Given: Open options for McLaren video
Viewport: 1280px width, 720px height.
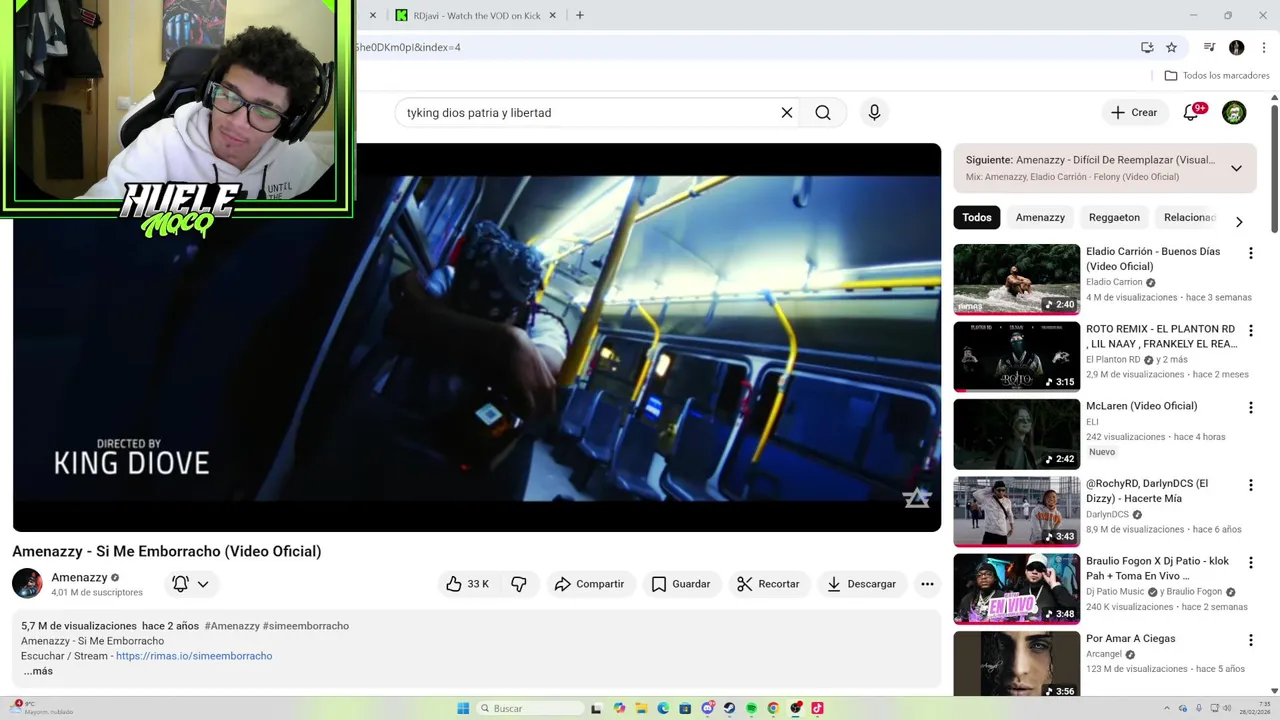Looking at the screenshot, I should [x=1250, y=408].
